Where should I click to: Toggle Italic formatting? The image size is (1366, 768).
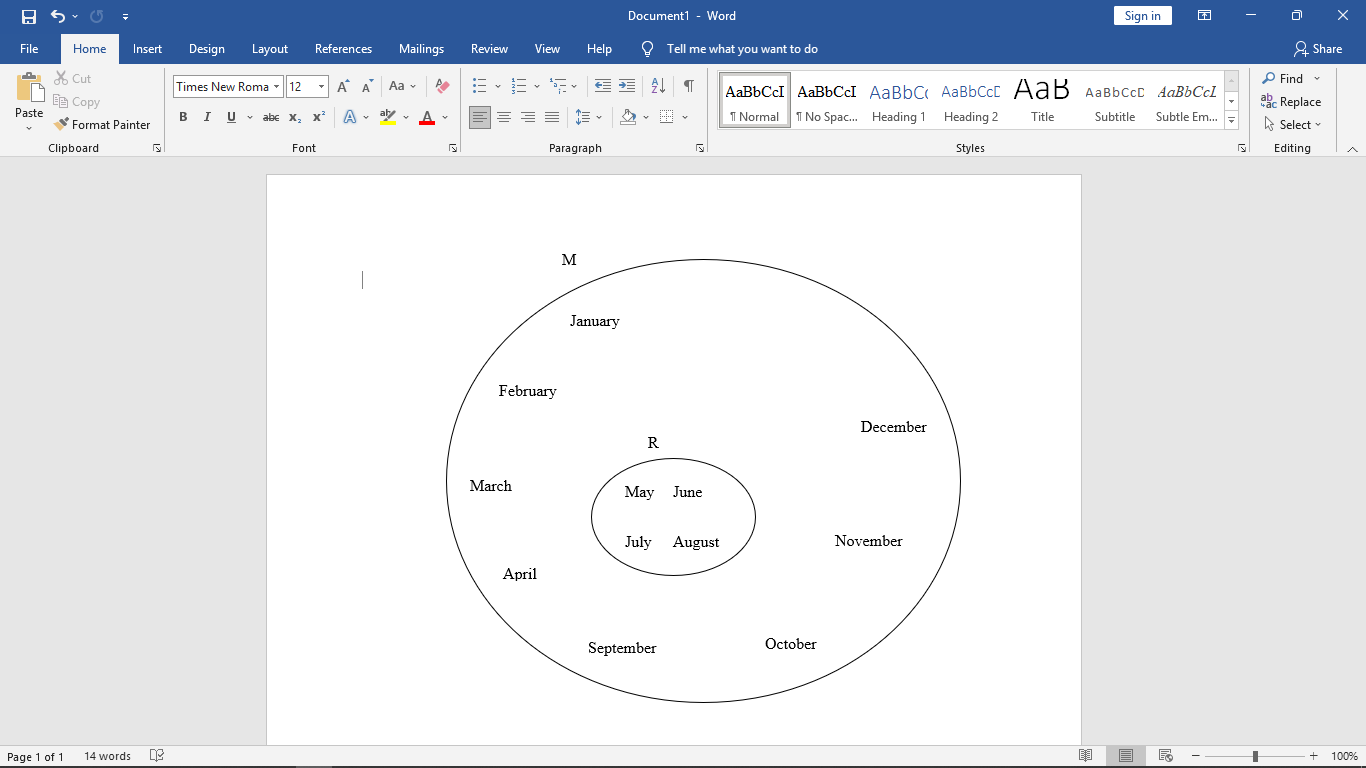207,117
